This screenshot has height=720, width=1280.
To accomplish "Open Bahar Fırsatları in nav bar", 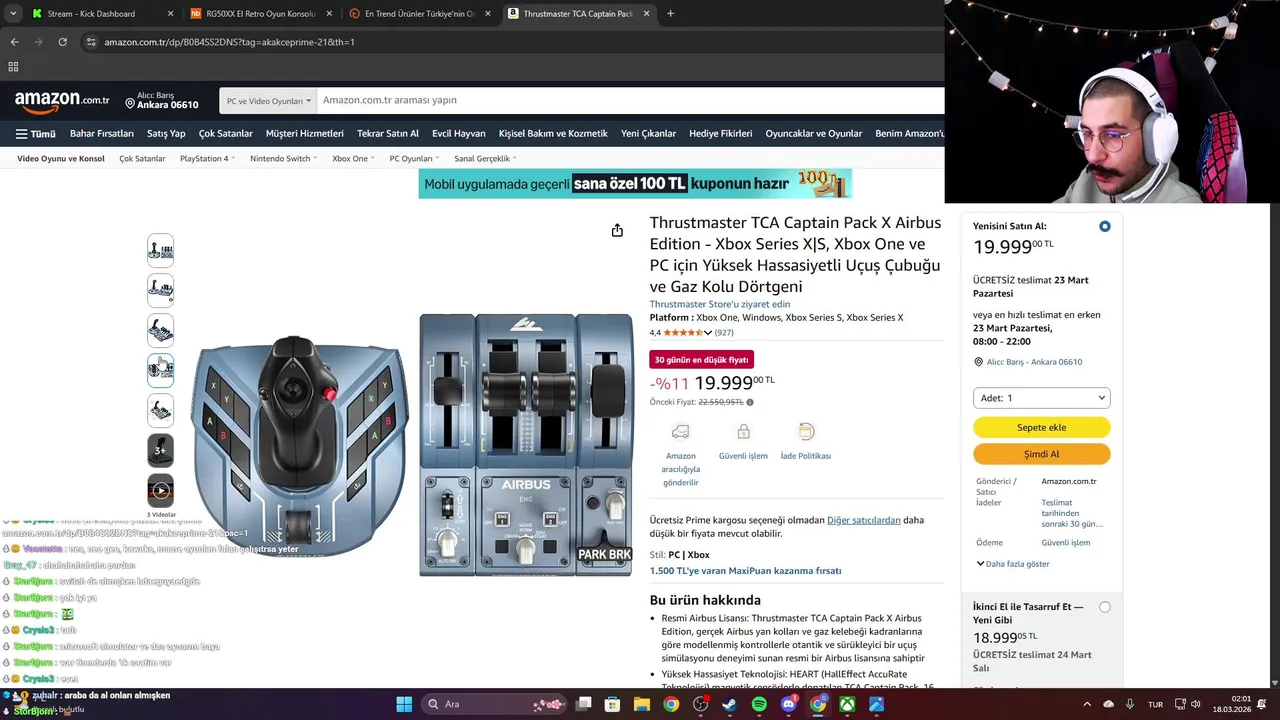I will pyautogui.click(x=102, y=134).
